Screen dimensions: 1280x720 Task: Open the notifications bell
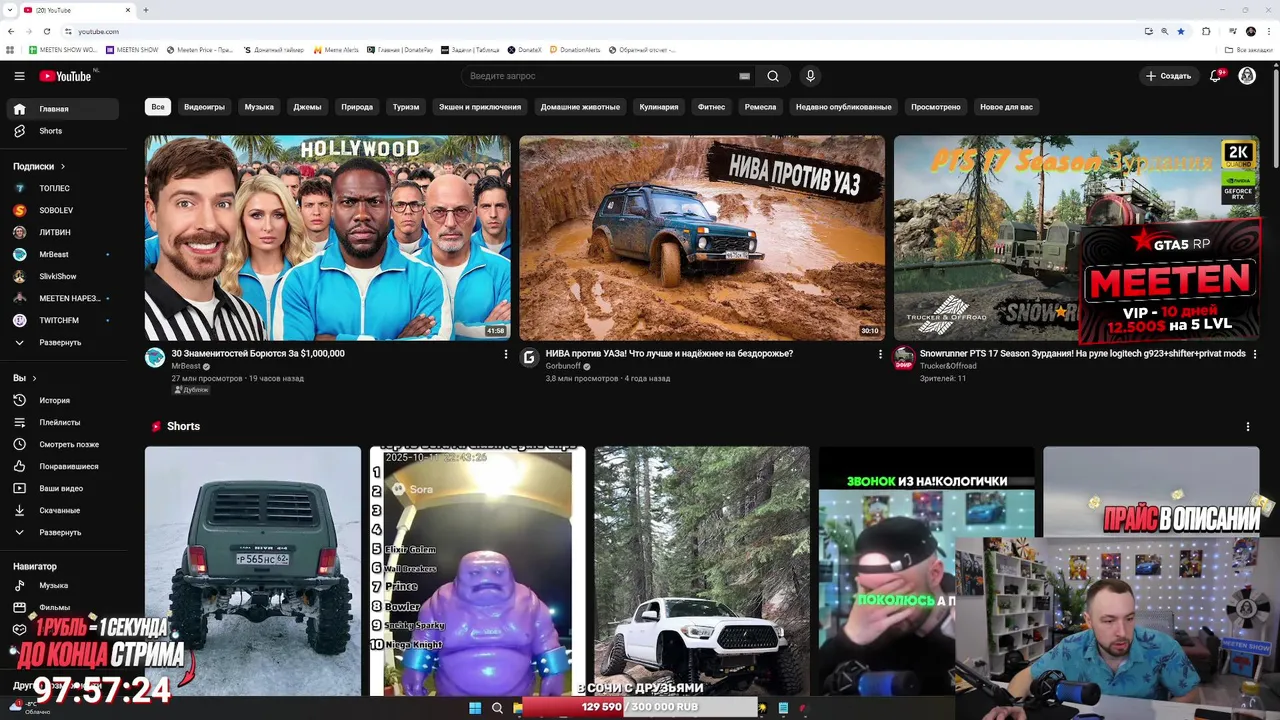tap(1216, 76)
